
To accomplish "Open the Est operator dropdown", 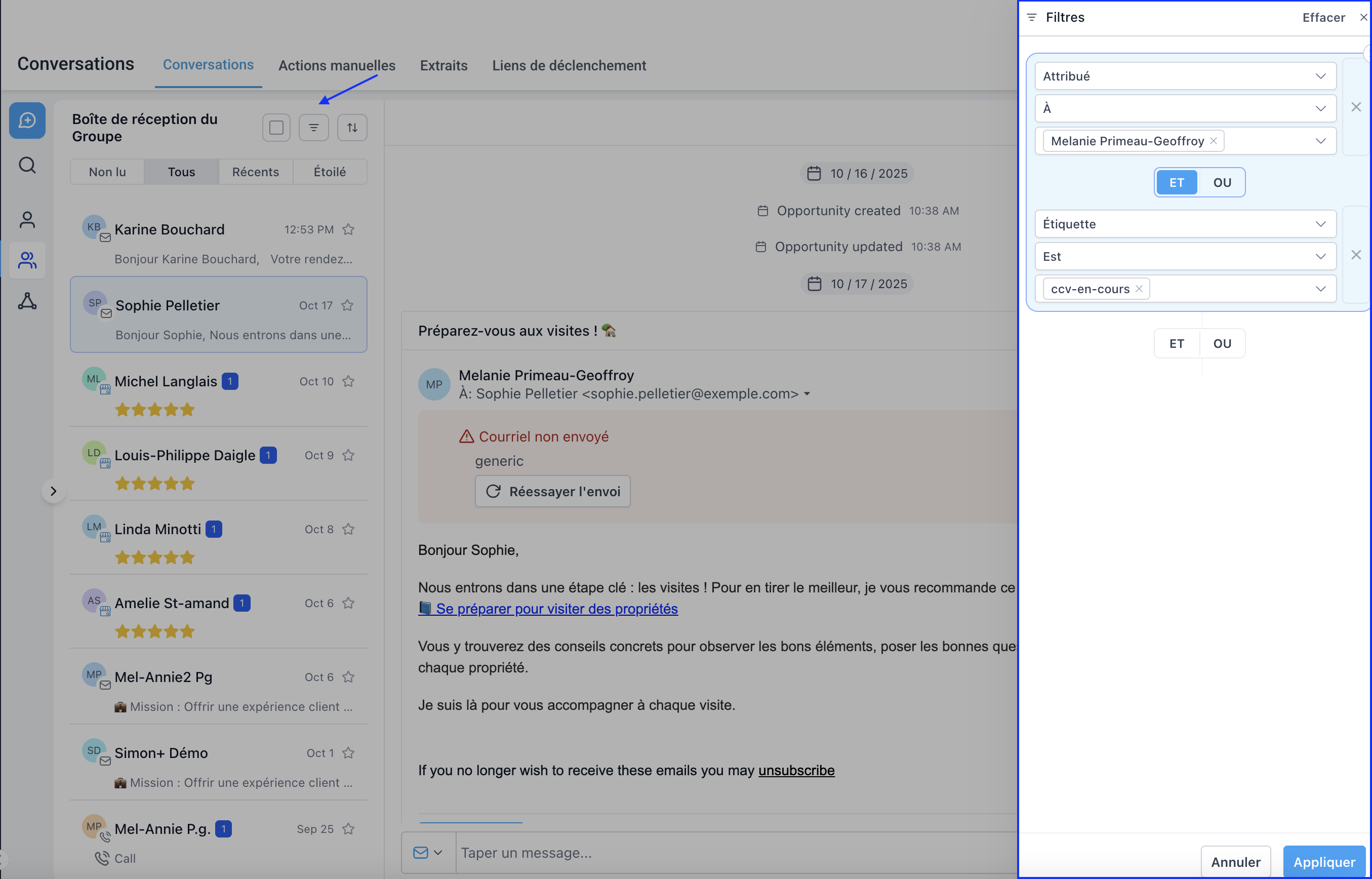I will tap(1185, 257).
